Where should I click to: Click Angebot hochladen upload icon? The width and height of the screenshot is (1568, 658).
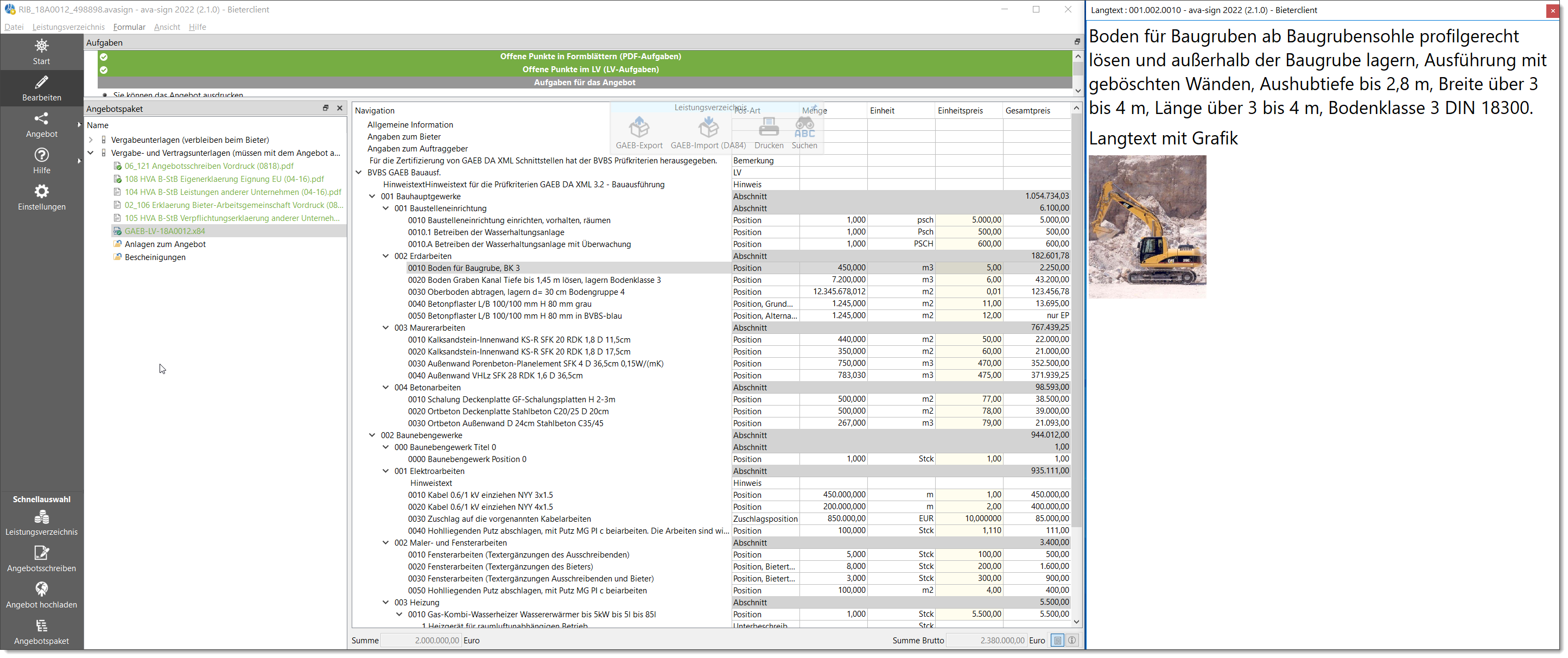click(x=41, y=589)
